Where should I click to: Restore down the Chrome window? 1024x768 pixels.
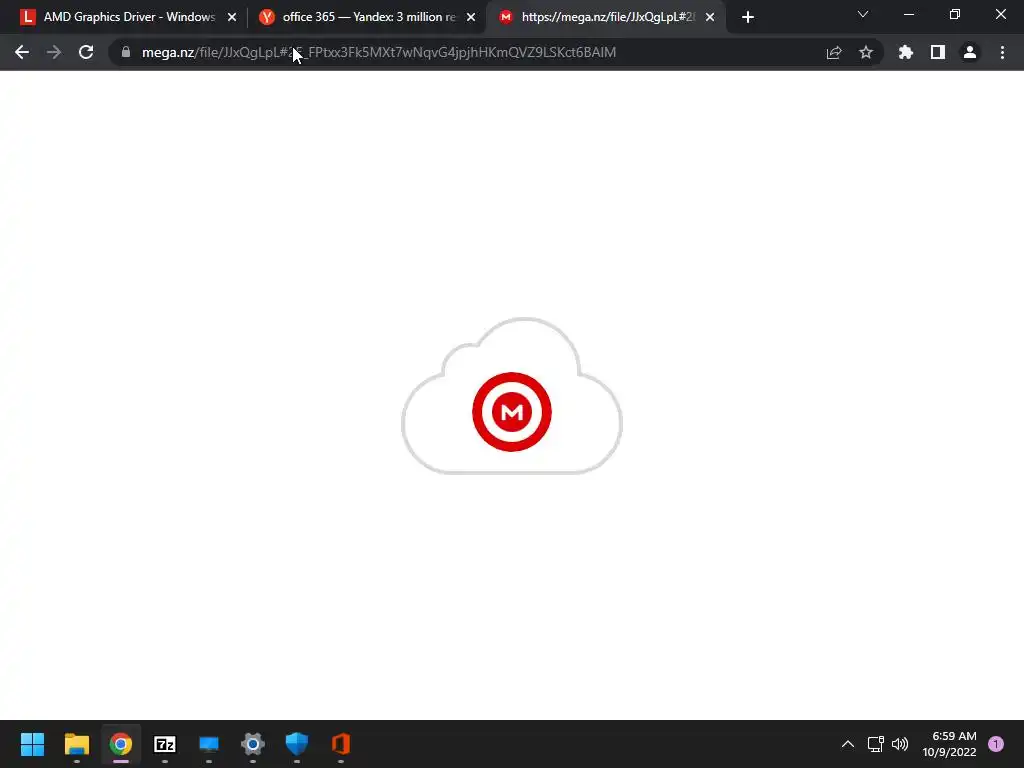click(955, 14)
